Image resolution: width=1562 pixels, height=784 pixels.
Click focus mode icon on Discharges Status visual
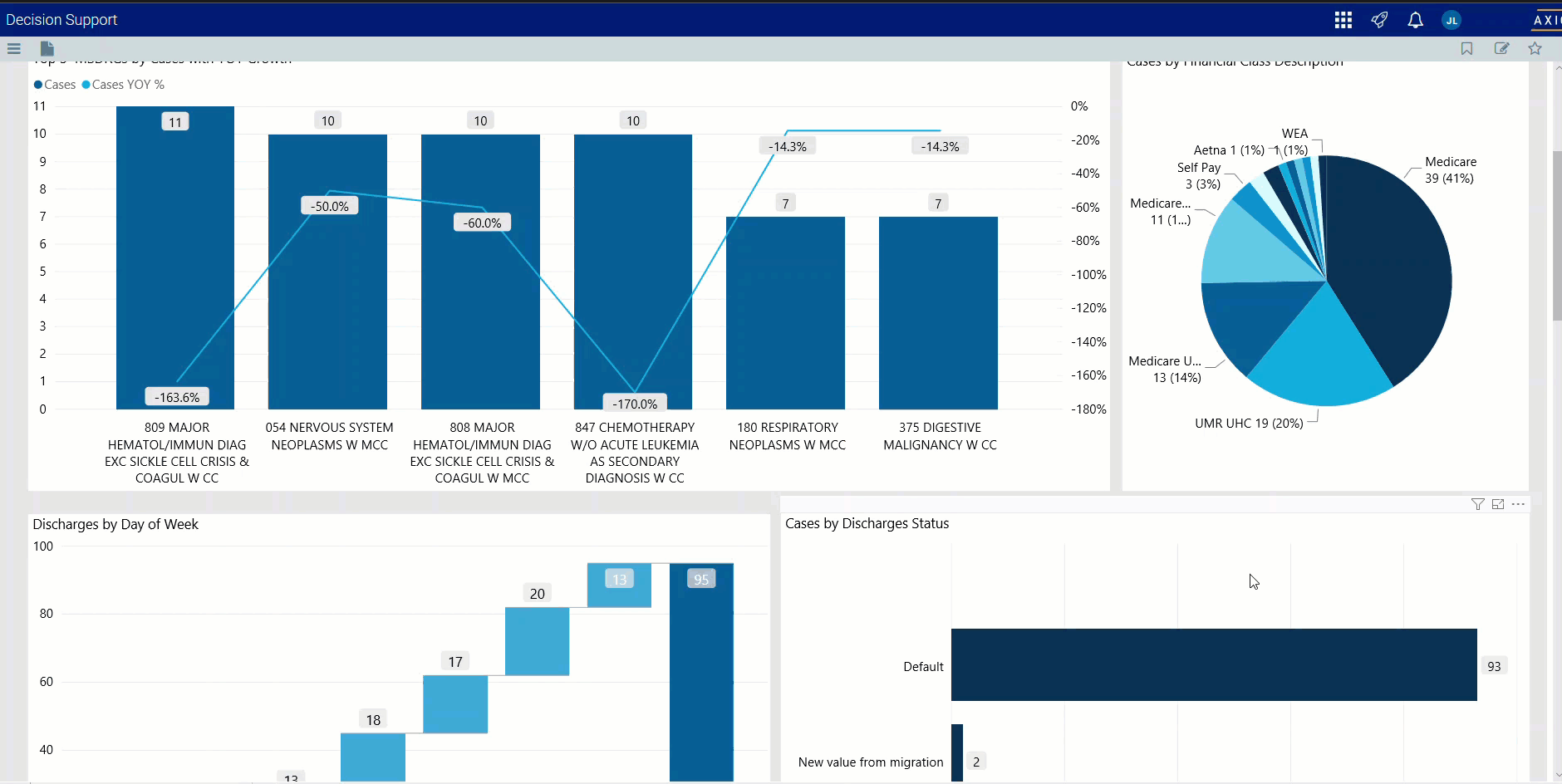click(x=1498, y=504)
